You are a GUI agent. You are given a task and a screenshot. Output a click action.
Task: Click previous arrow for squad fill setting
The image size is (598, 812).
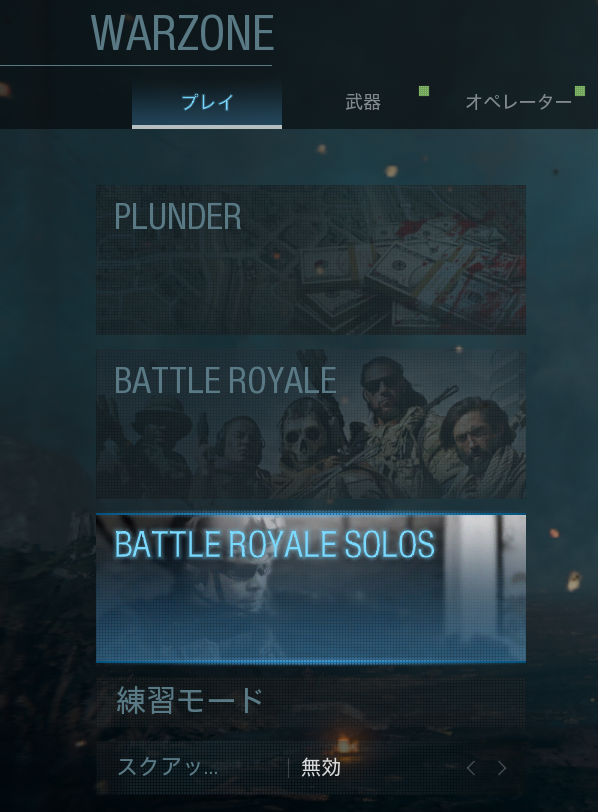tap(471, 767)
